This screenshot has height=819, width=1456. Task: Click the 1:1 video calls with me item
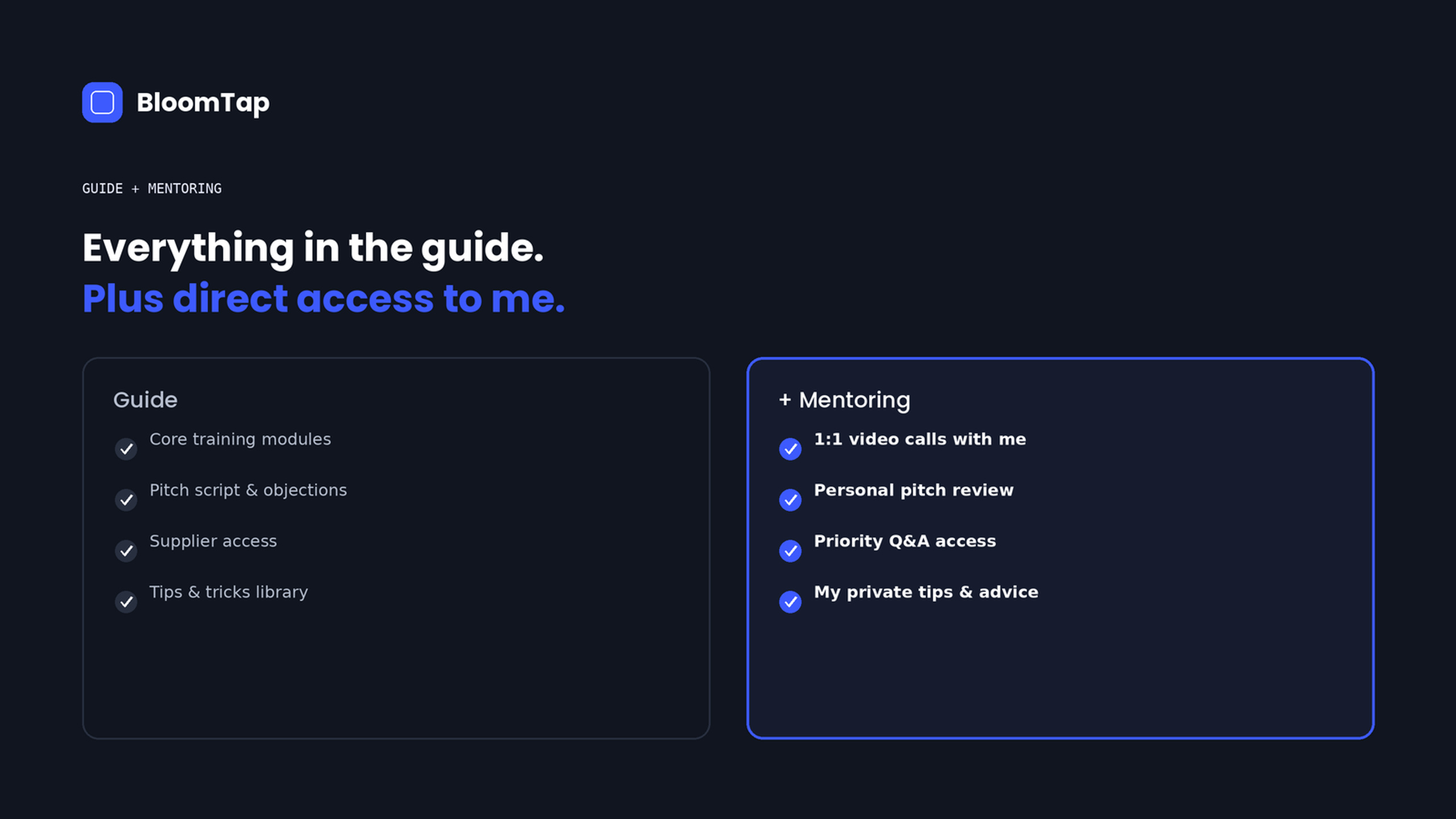(920, 439)
